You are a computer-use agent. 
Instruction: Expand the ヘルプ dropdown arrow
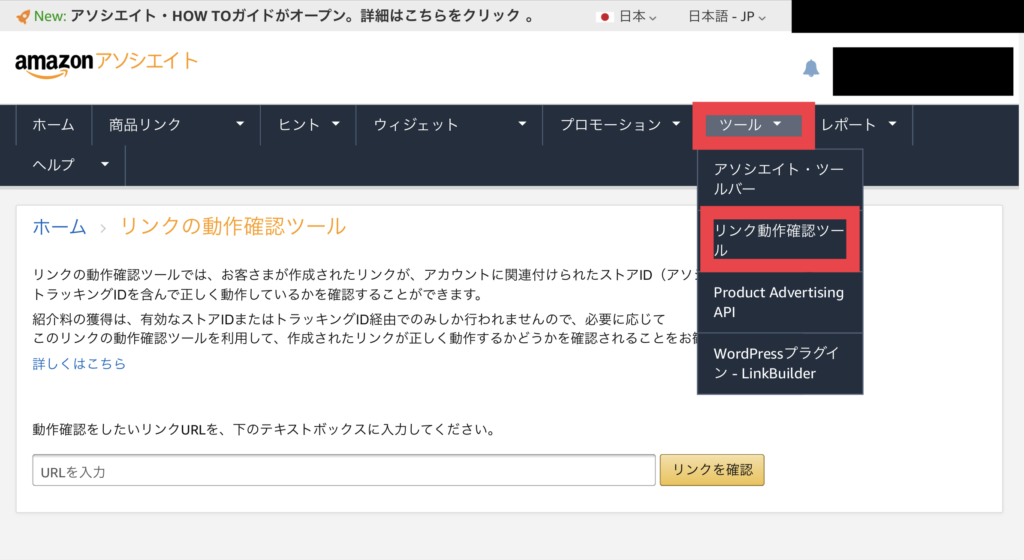[104, 164]
